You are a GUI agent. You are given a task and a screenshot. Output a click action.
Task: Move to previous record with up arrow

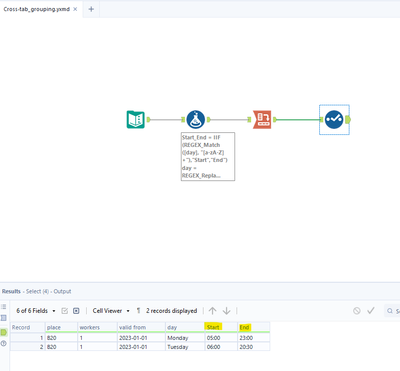212,311
